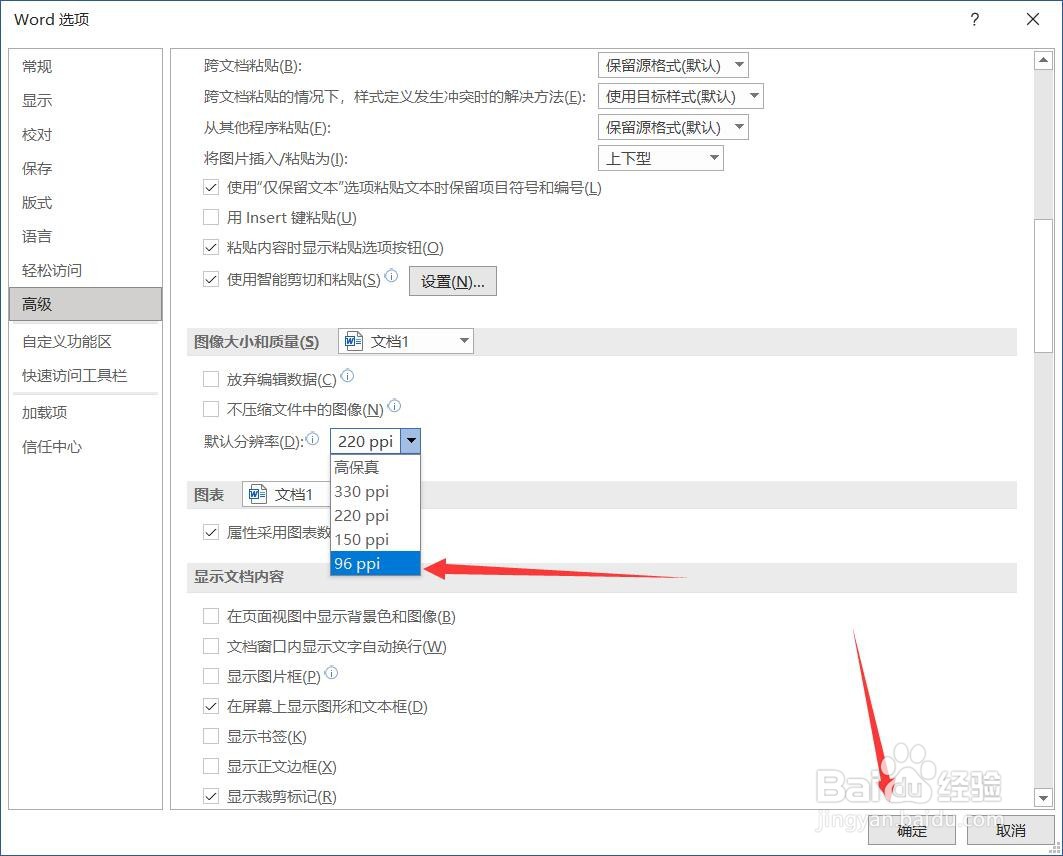Click the help question mark icon

[974, 20]
